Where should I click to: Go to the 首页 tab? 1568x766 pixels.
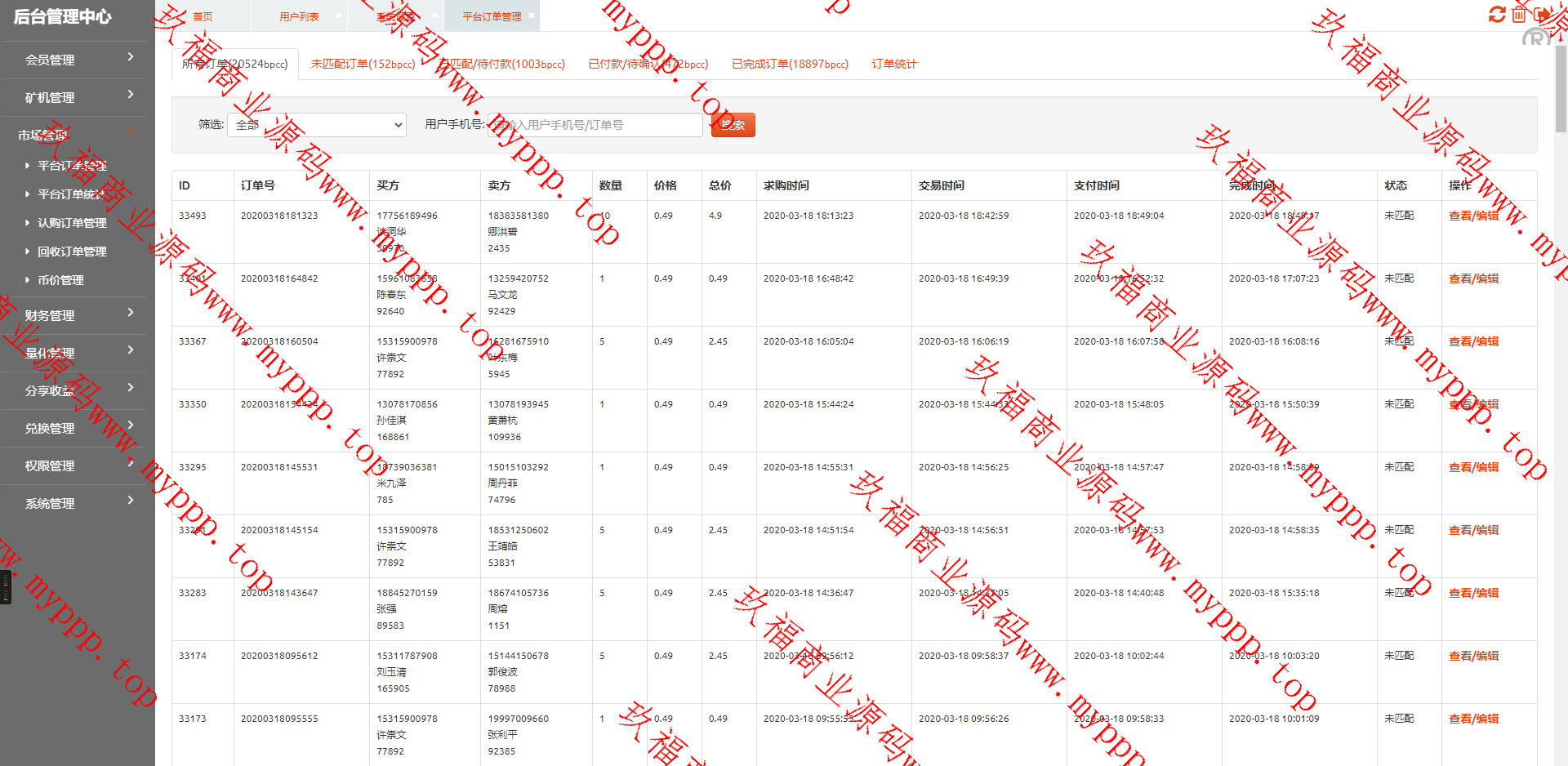point(203,16)
